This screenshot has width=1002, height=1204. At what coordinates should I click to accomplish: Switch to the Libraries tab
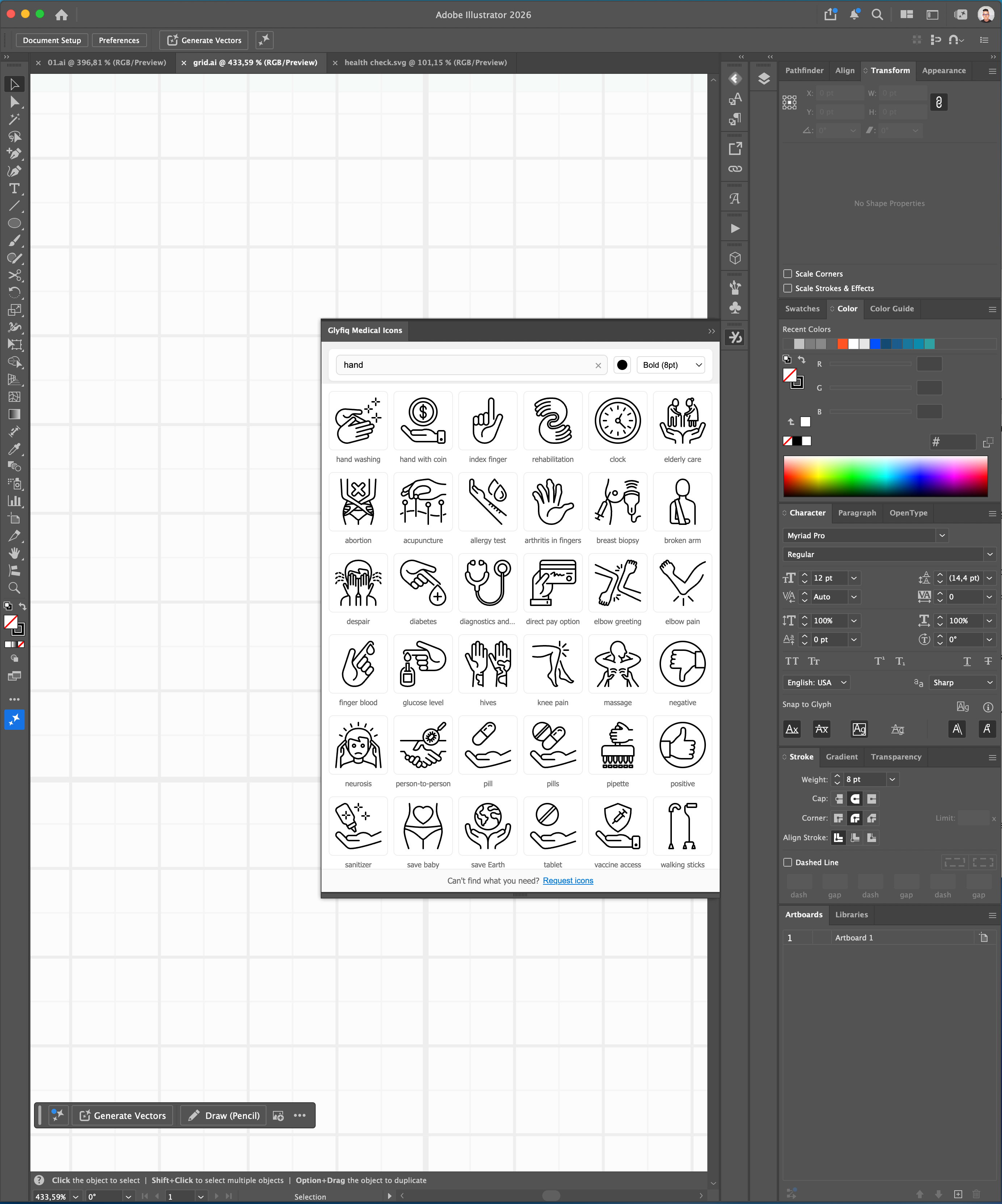[851, 914]
